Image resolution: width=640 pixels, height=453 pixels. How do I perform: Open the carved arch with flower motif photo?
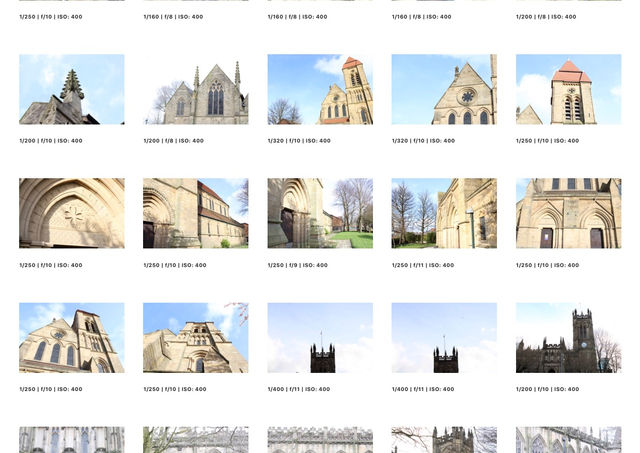point(72,213)
